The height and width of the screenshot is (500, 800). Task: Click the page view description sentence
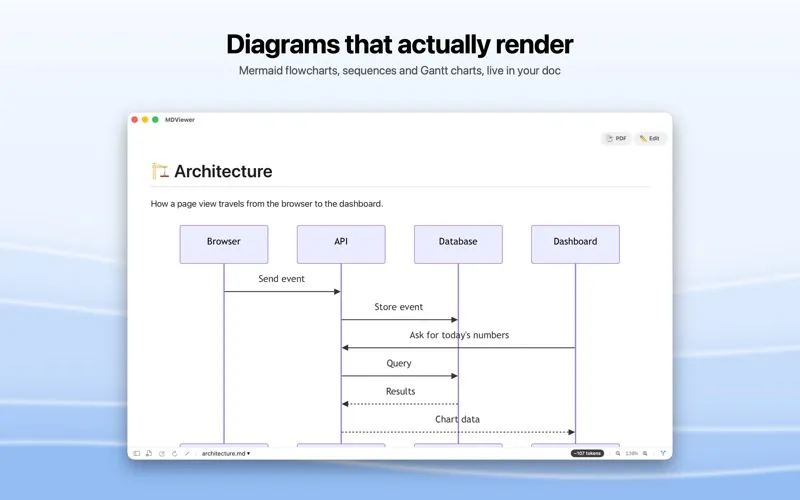(x=267, y=204)
